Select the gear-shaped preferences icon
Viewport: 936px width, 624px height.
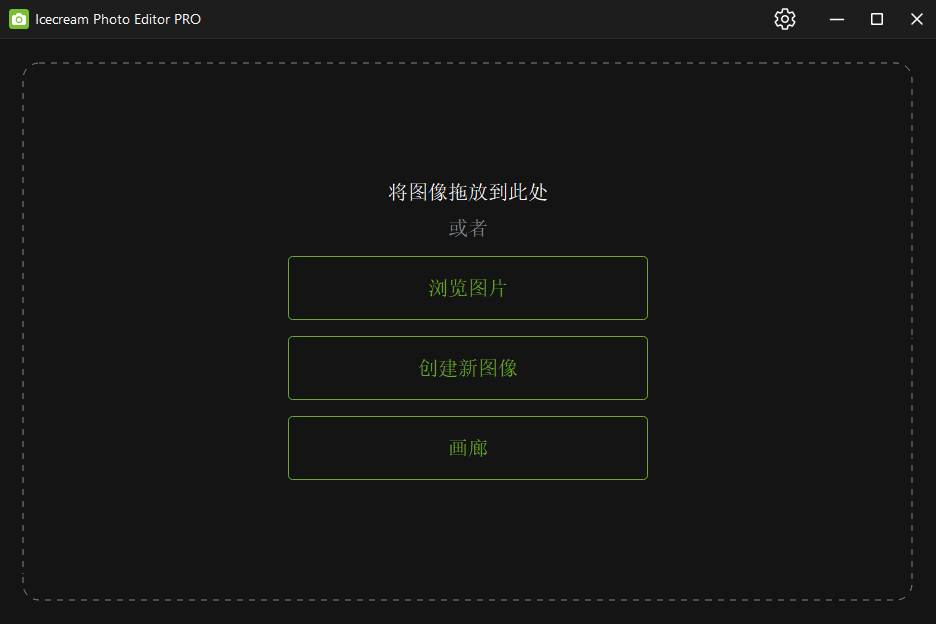(784, 19)
